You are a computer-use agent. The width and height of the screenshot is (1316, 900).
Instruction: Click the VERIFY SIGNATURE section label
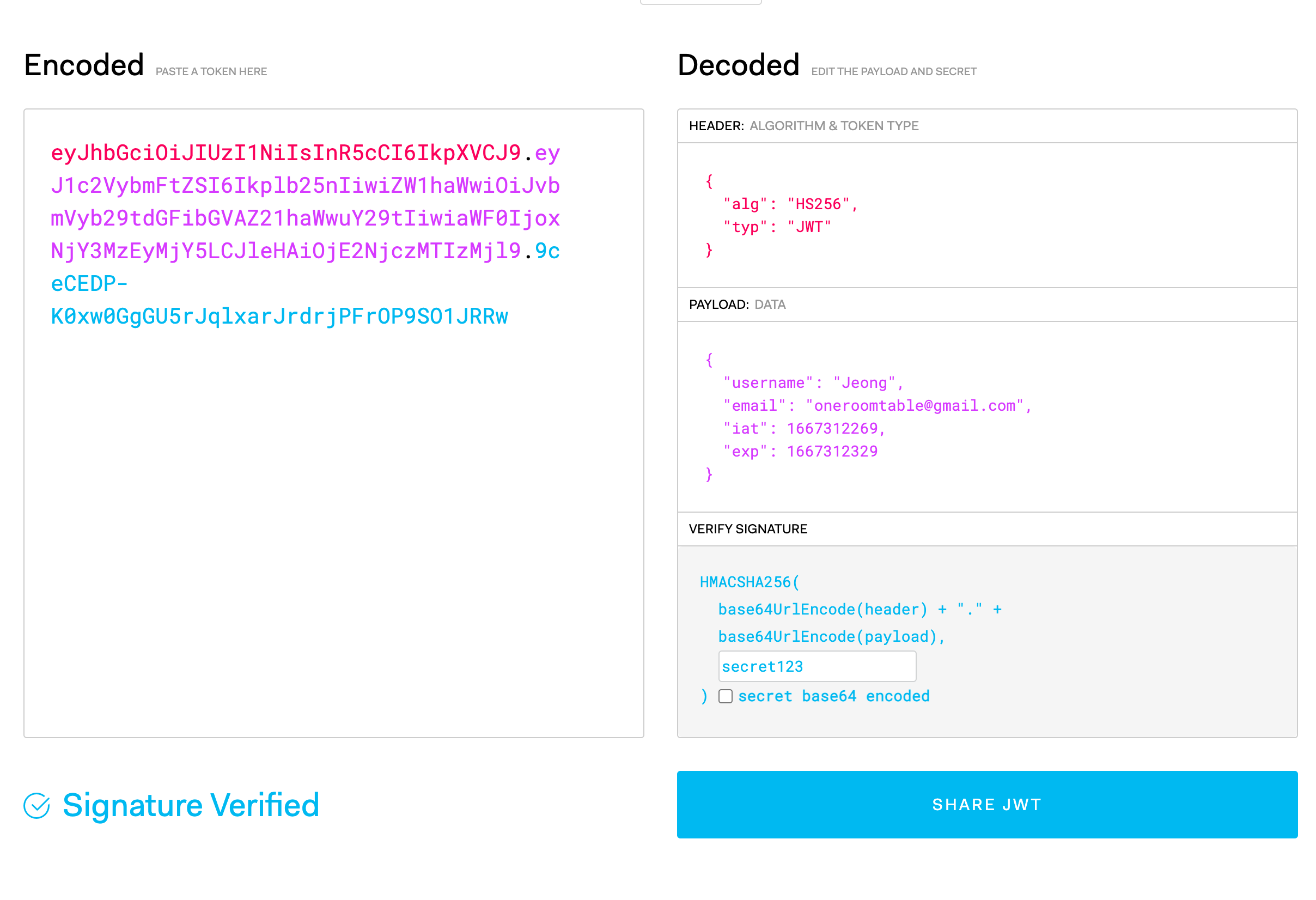[747, 529]
